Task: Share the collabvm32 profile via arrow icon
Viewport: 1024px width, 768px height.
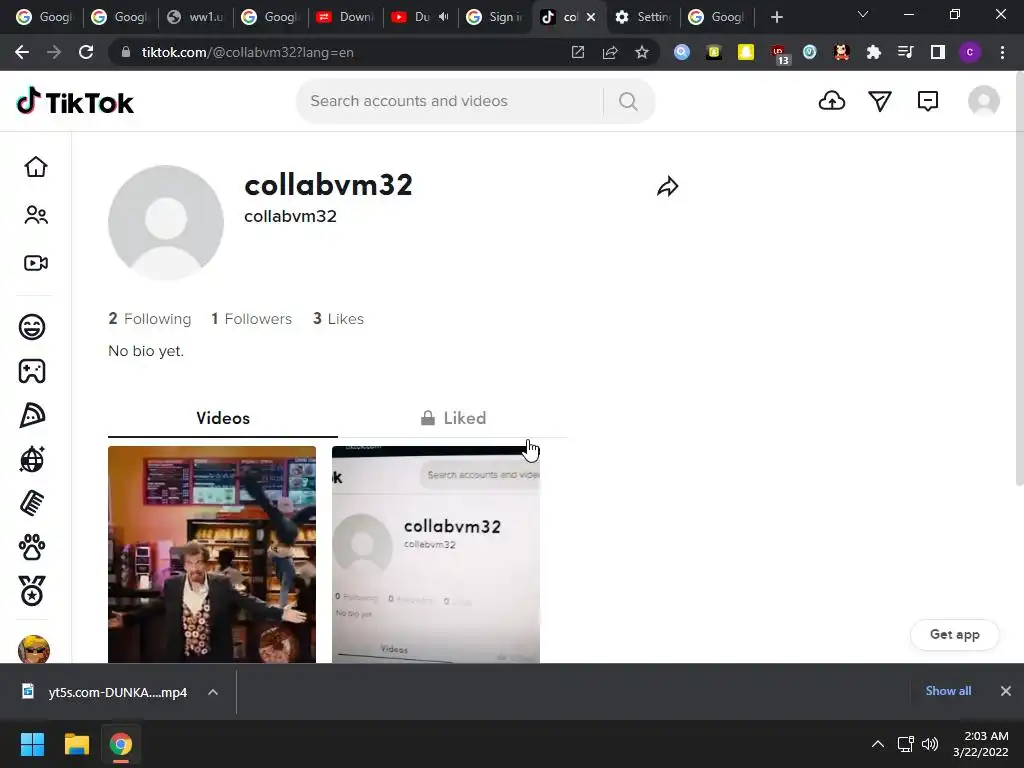Action: pos(667,187)
